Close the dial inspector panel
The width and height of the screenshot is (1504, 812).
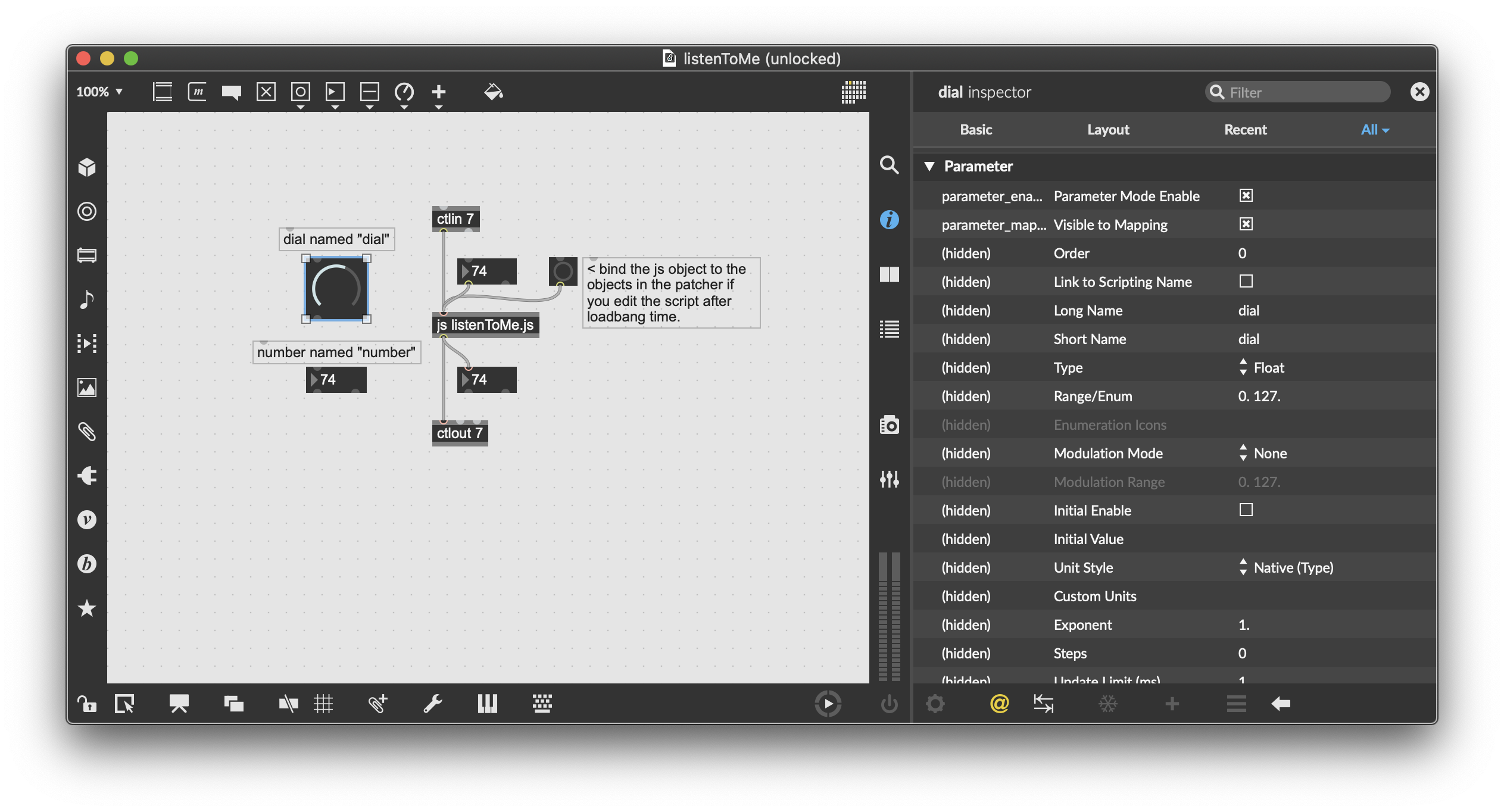coord(1419,92)
